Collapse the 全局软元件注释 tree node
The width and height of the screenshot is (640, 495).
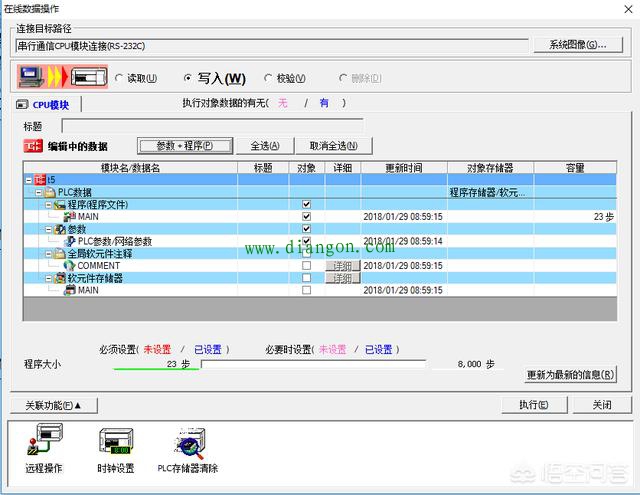(47, 253)
